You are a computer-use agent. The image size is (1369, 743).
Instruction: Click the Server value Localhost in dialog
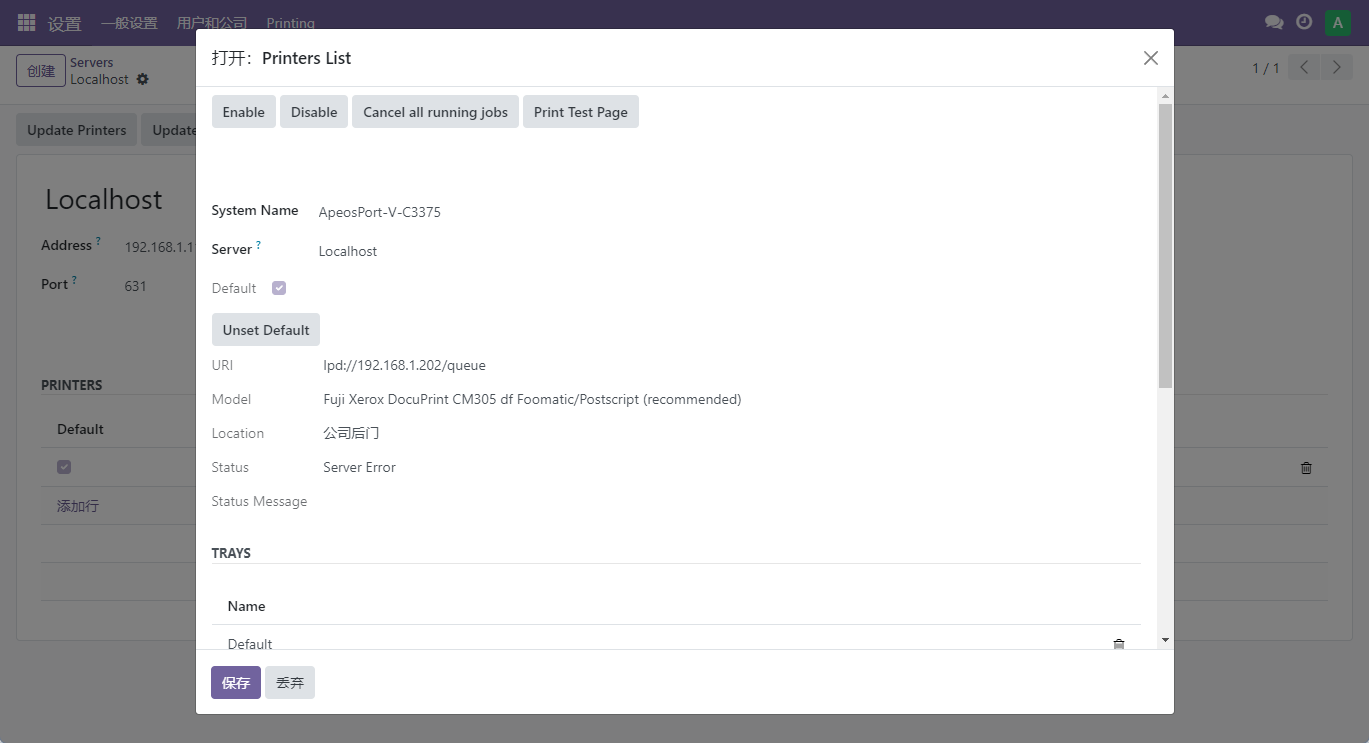(348, 251)
